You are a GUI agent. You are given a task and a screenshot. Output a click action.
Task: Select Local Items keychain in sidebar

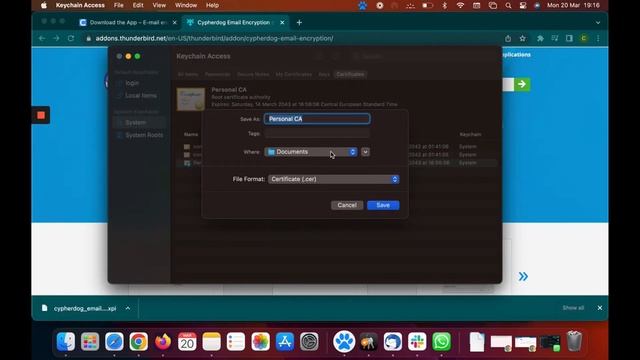(140, 96)
